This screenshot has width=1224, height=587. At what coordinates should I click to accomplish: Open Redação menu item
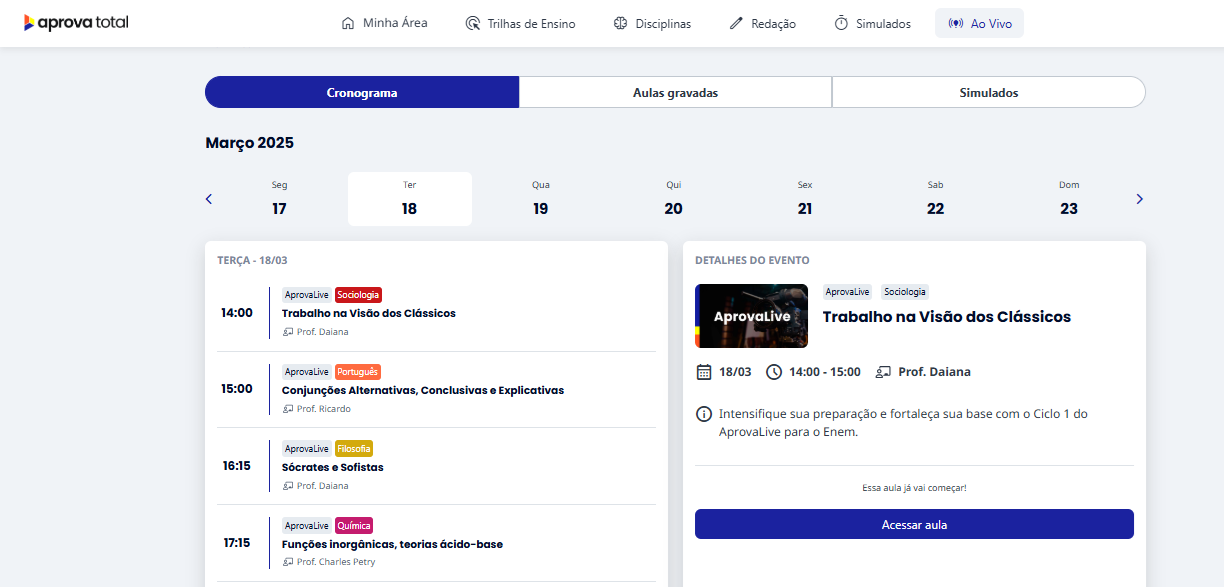763,23
